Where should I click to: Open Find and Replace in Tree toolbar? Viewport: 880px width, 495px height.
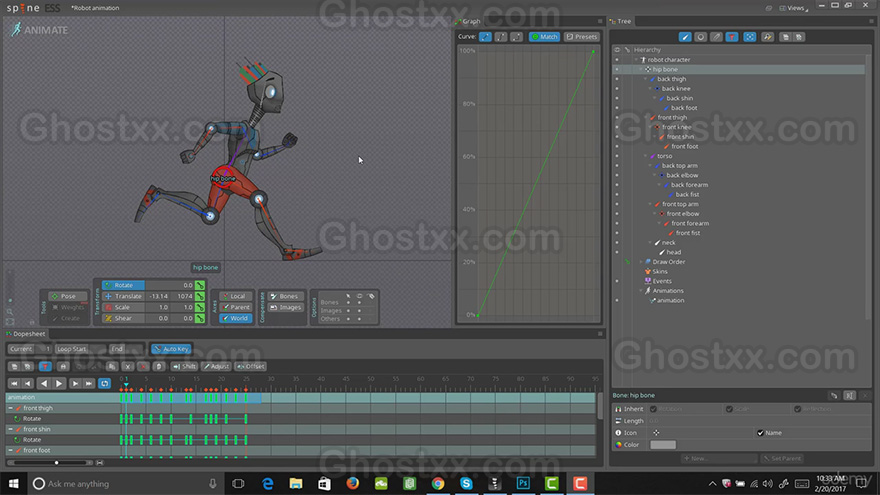tap(768, 37)
